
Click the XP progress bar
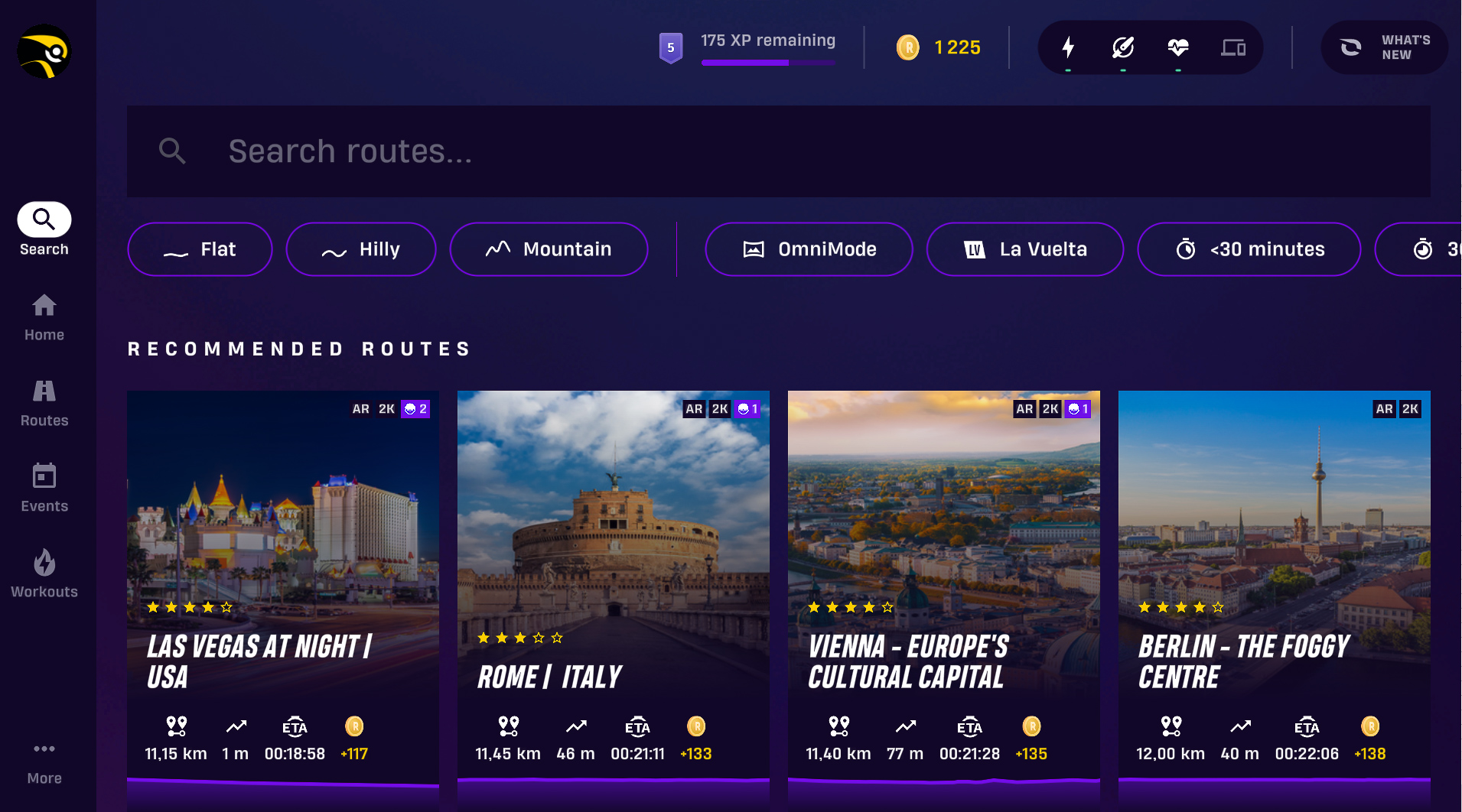(x=768, y=63)
